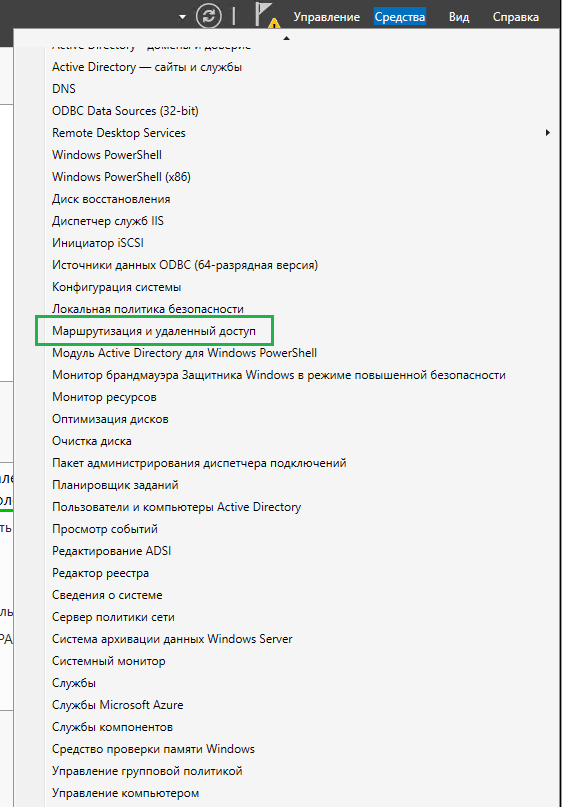Open Просмотр событий
562x807 pixels.
pyautogui.click(x=105, y=529)
